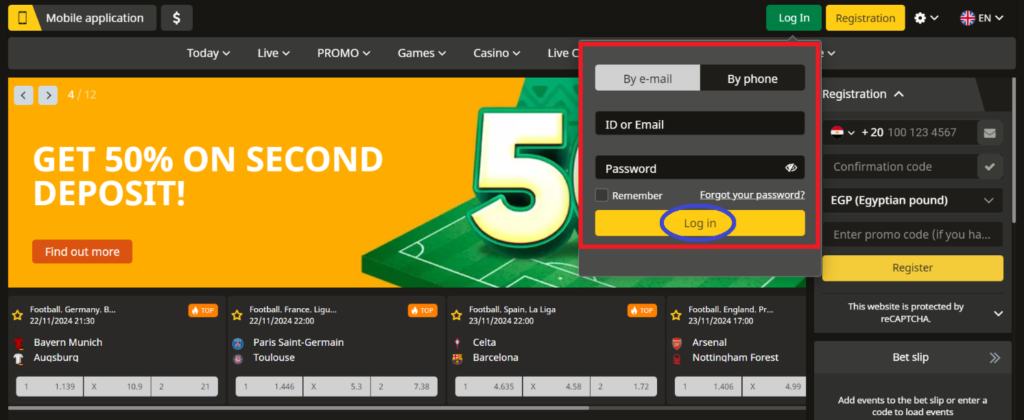Open the Forgot your password link
1024x420 pixels.
point(752,195)
